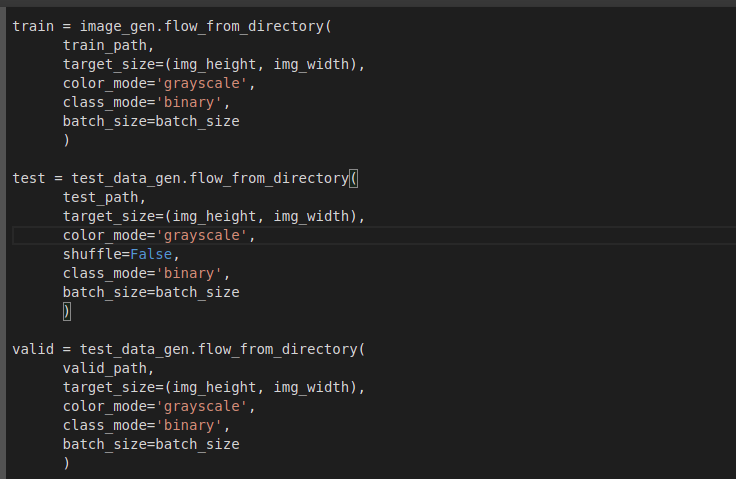Click the valid variable name
Viewport: 736px width, 479px height.
coord(33,349)
